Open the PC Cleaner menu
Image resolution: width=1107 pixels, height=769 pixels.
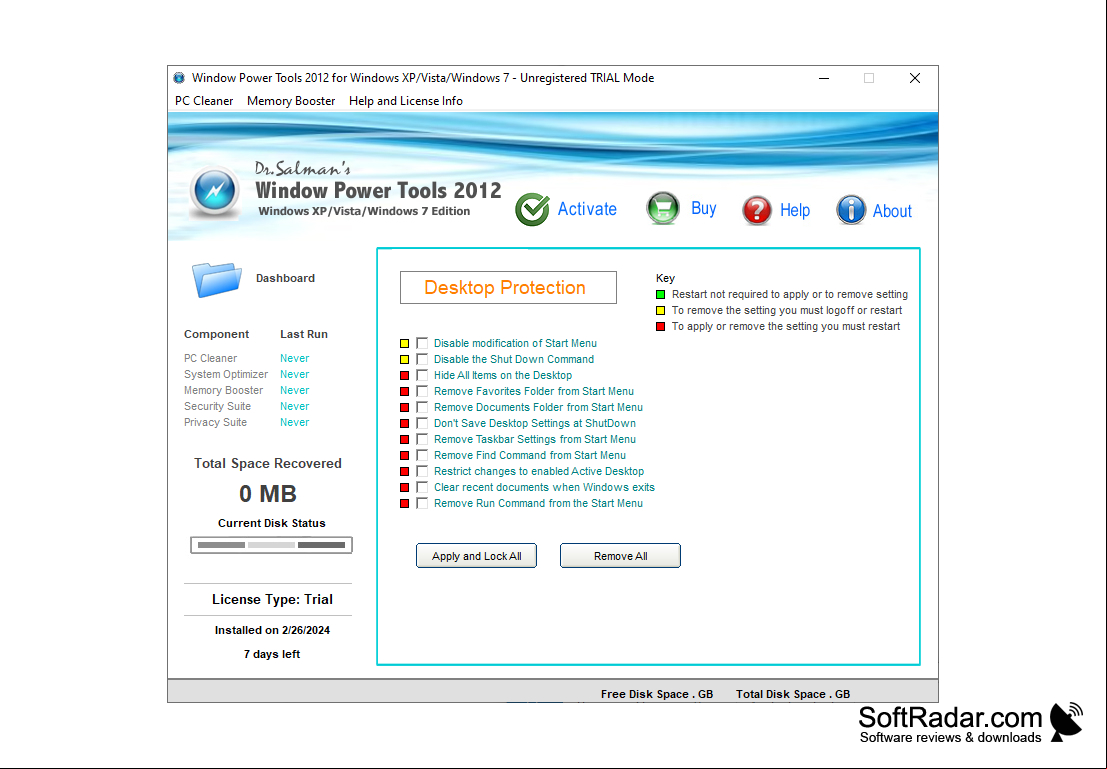[x=204, y=101]
